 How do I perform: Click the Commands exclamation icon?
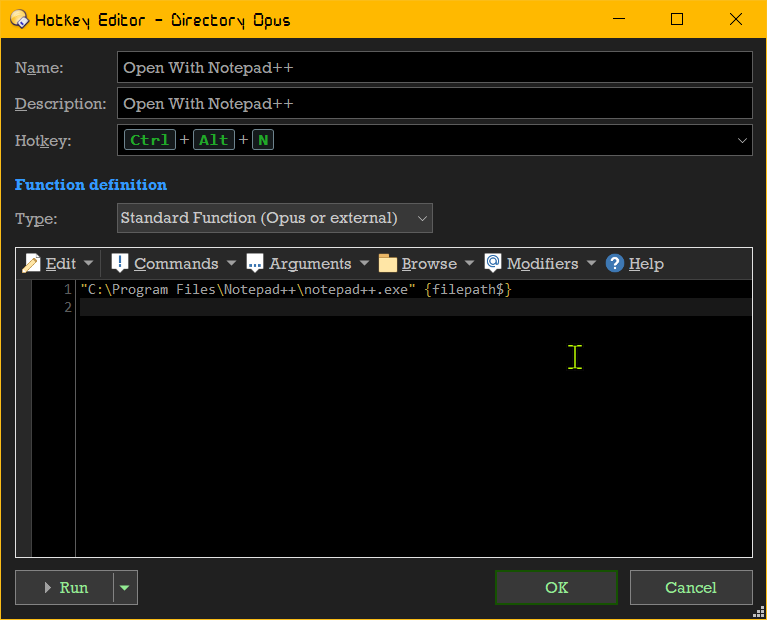pyautogui.click(x=119, y=263)
